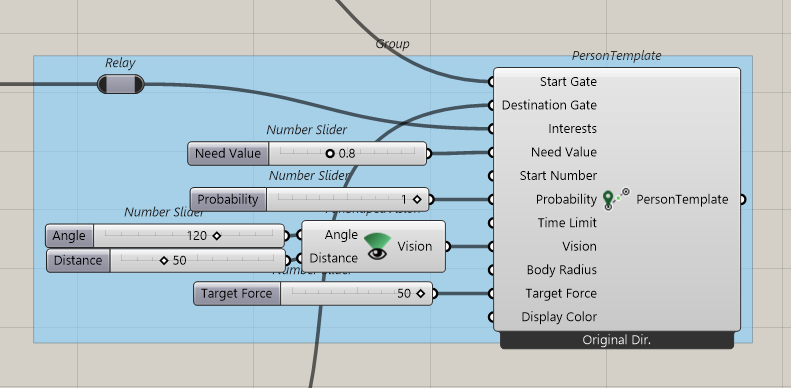Click the Time Limit input parameter
Image resolution: width=791 pixels, height=388 pixels.
point(568,223)
